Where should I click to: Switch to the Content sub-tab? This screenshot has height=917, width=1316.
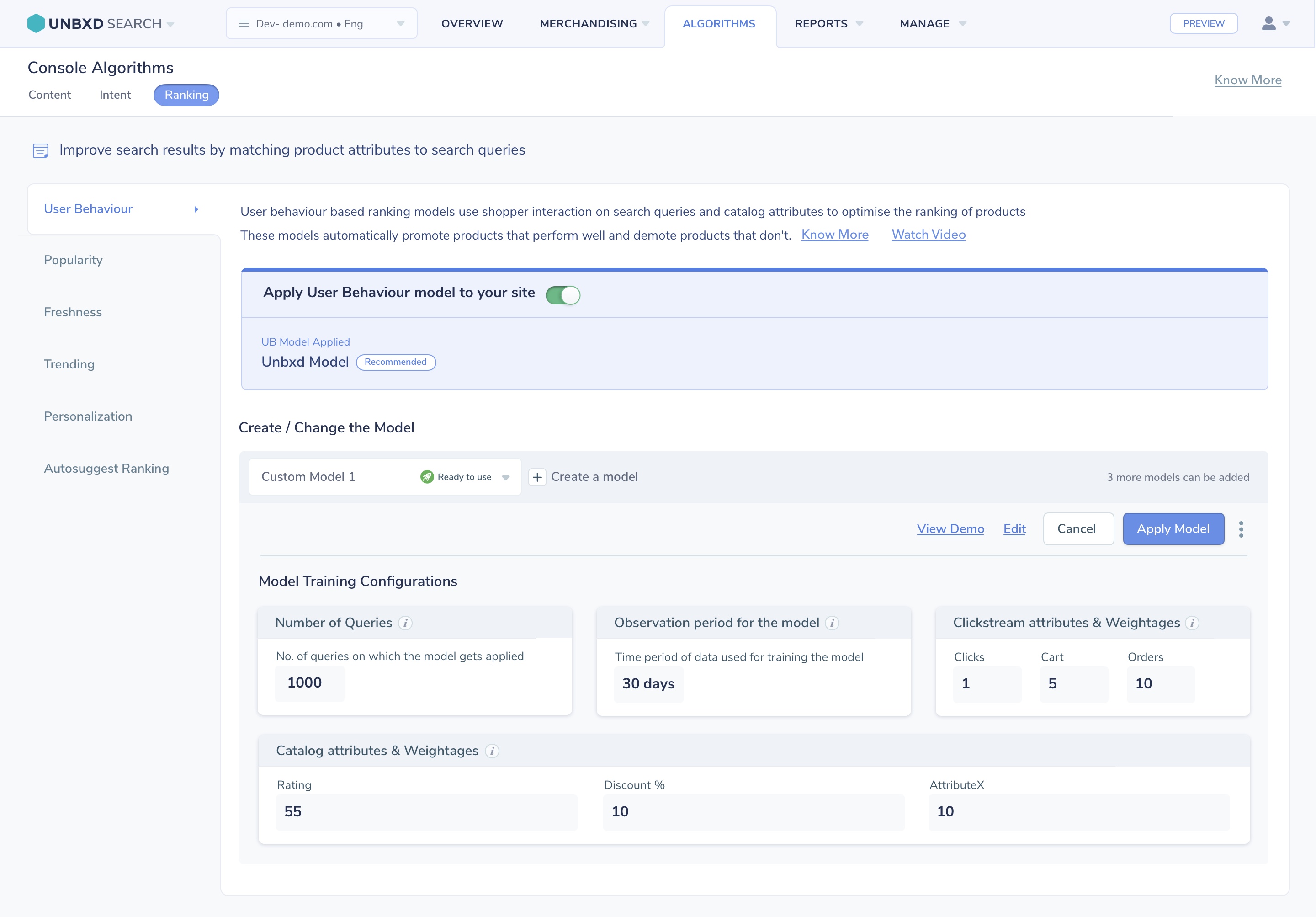click(x=50, y=95)
